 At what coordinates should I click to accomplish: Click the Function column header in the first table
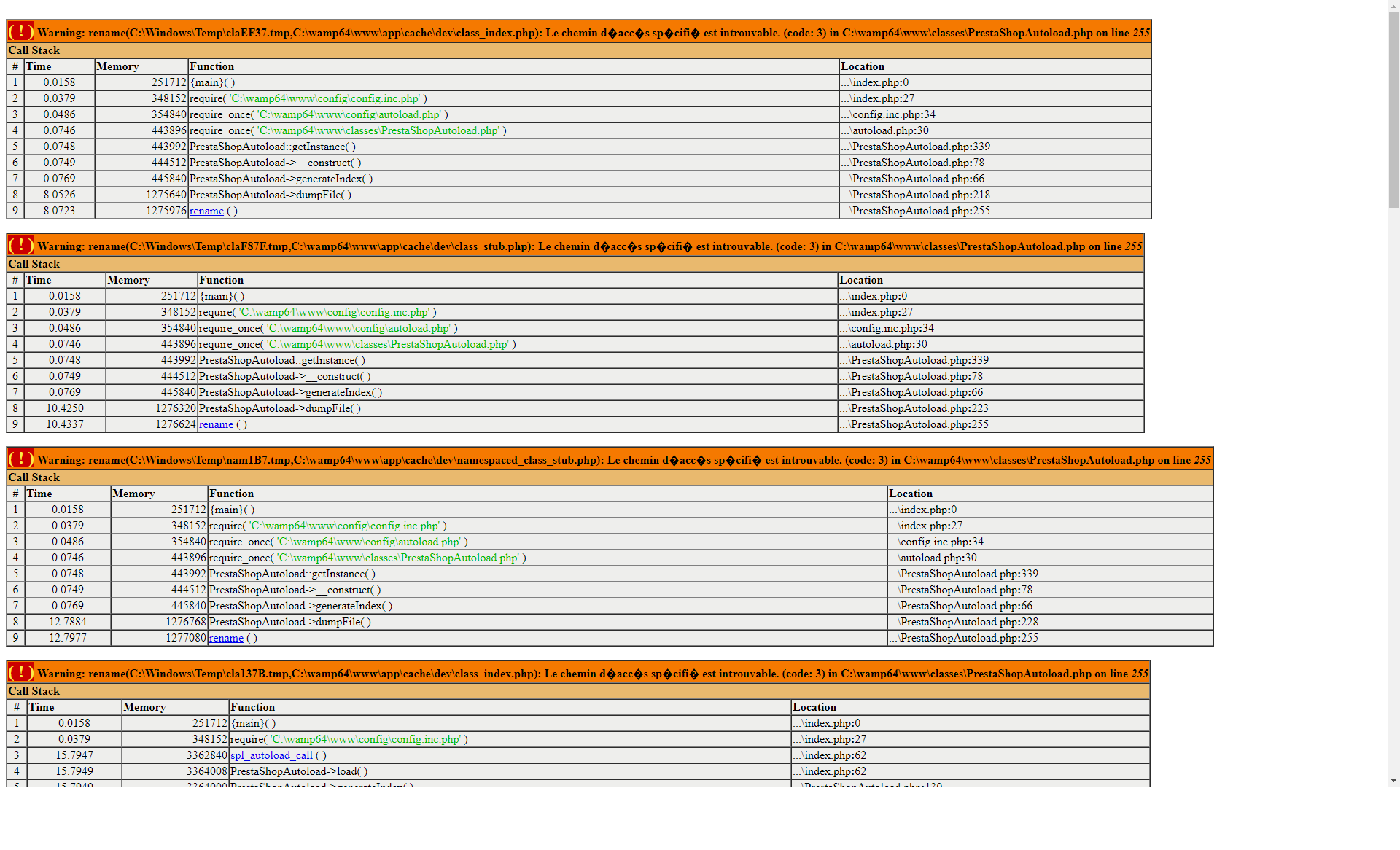point(211,66)
